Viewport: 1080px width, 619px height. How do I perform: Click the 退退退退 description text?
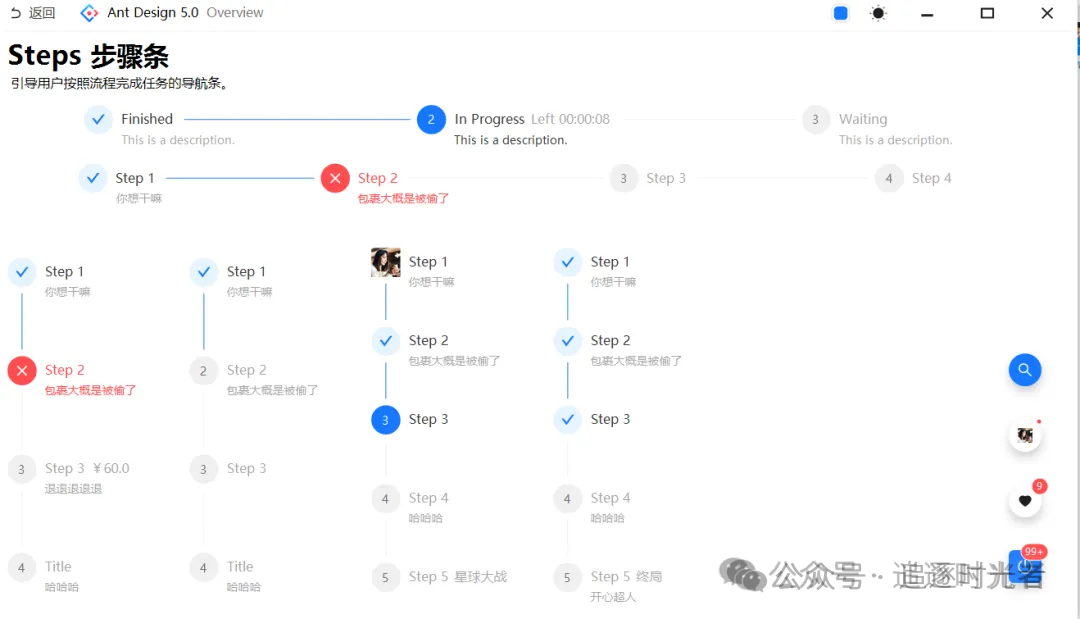pos(73,489)
